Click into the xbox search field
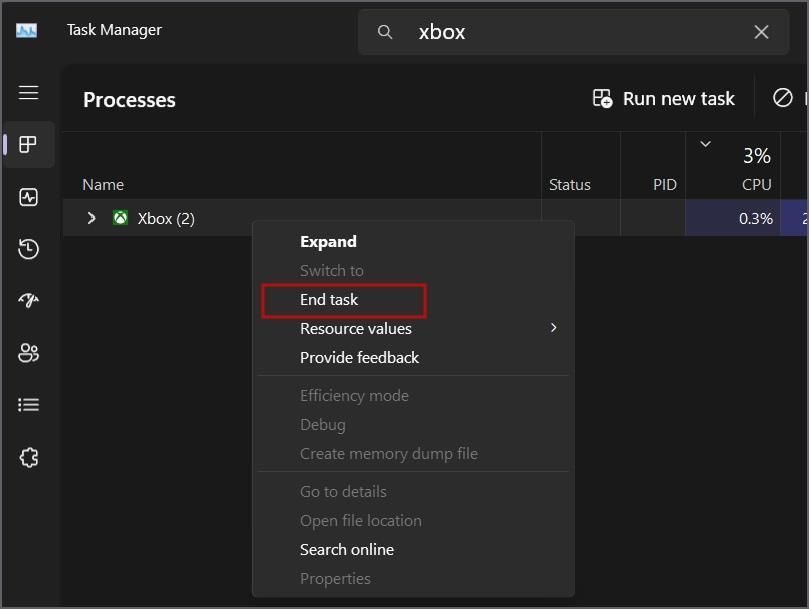 pyautogui.click(x=574, y=32)
